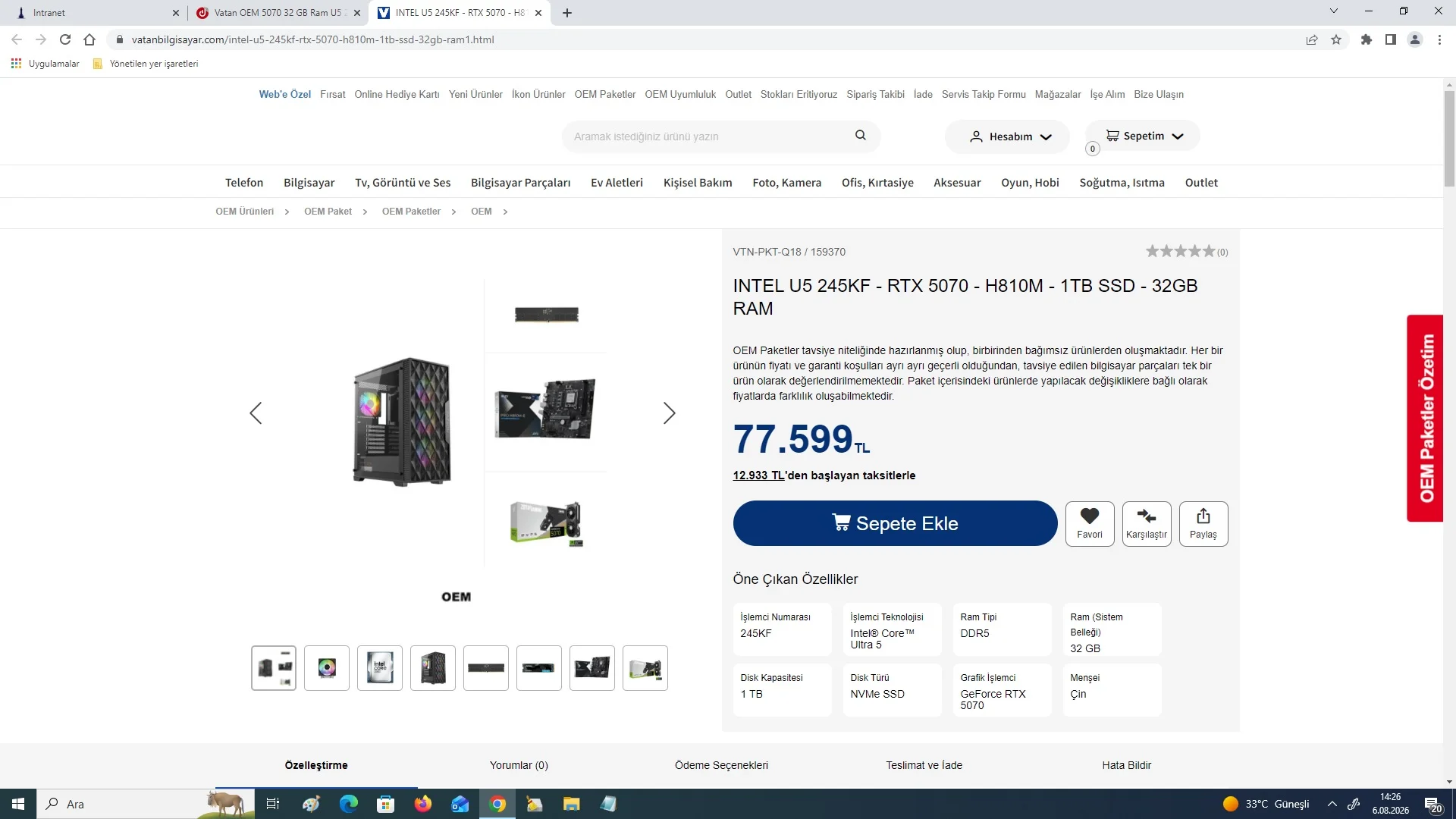Click 12.933 TL installment link
This screenshot has width=1456, height=819.
coord(758,475)
